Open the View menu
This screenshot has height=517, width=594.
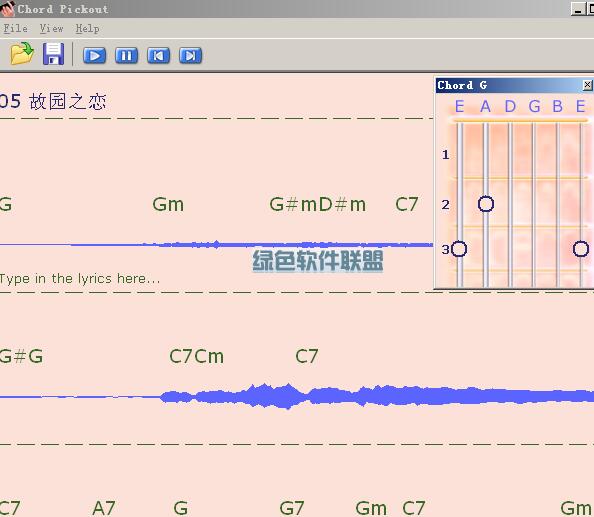[52, 28]
